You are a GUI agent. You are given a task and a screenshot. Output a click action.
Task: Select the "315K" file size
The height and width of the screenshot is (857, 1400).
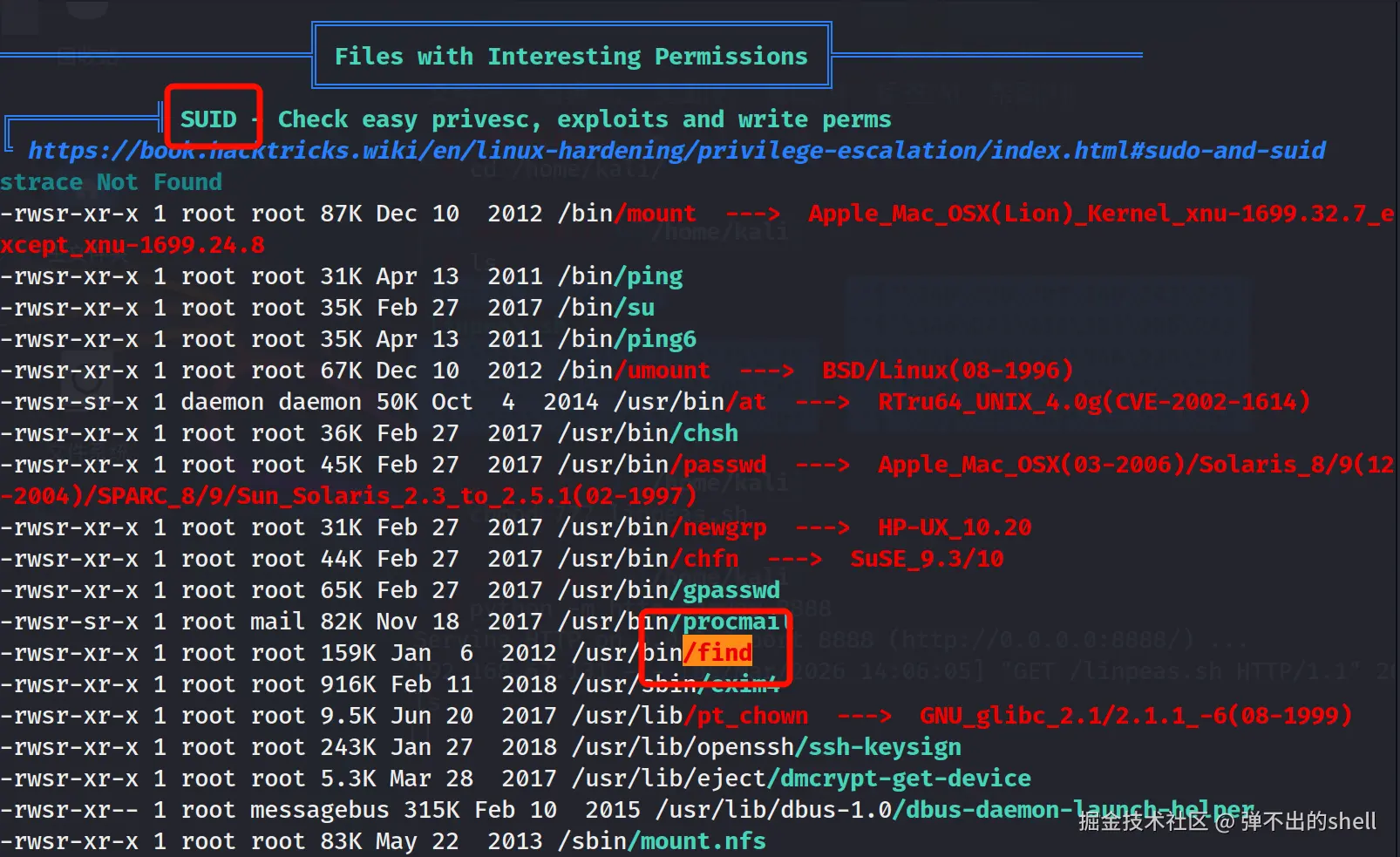pos(432,810)
